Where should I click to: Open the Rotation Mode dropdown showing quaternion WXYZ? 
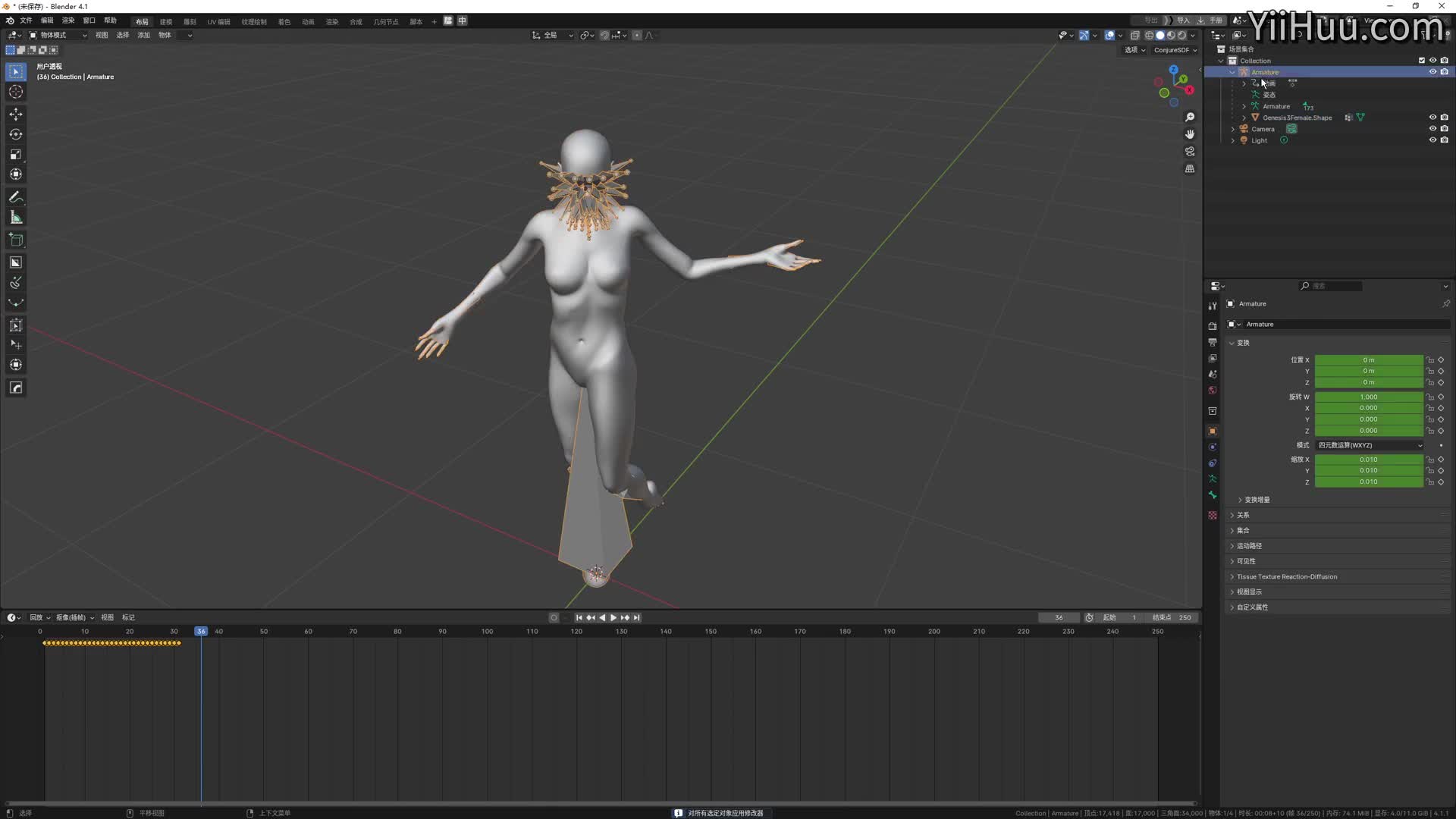1369,445
